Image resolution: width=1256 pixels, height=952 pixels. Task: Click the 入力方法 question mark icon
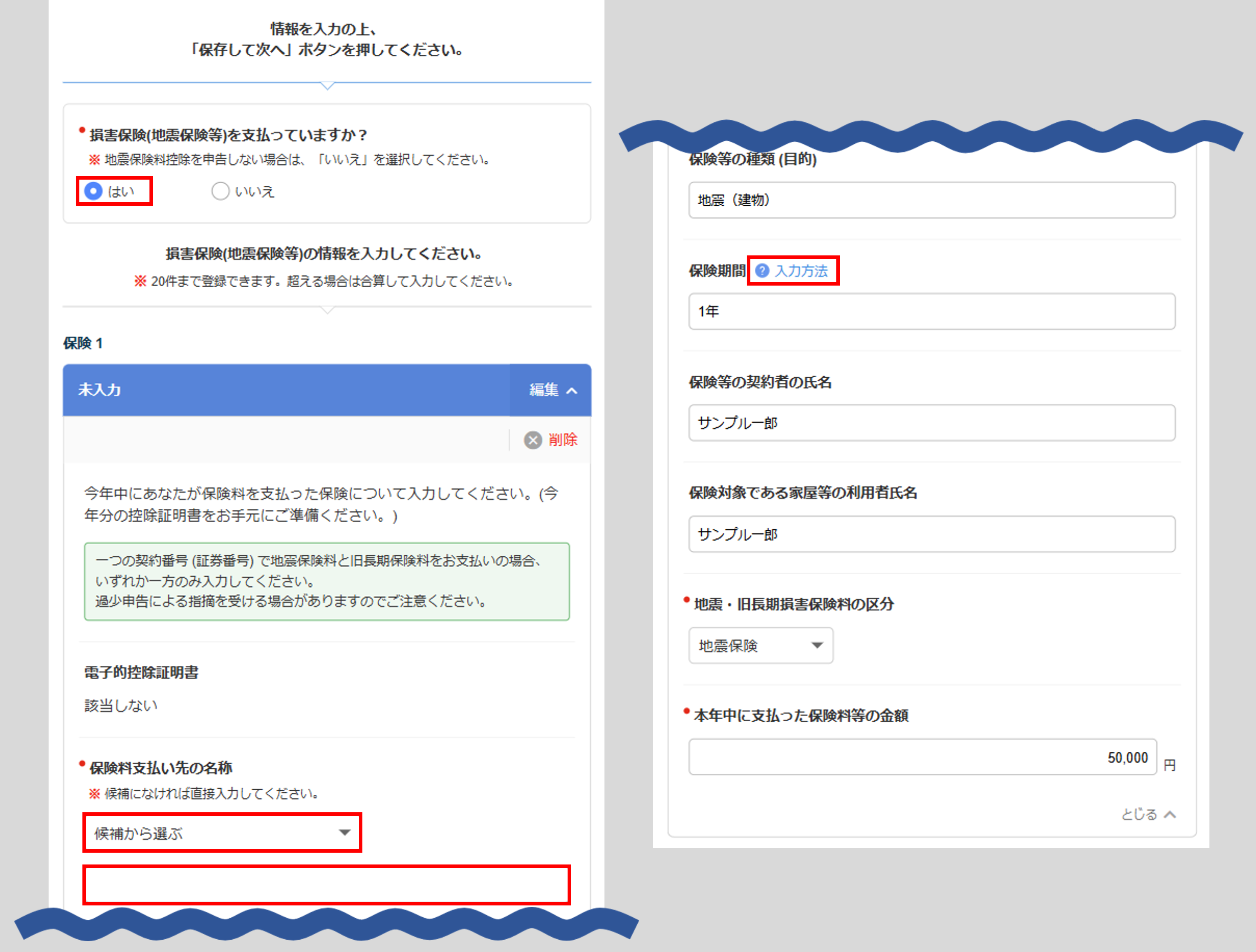click(x=762, y=271)
